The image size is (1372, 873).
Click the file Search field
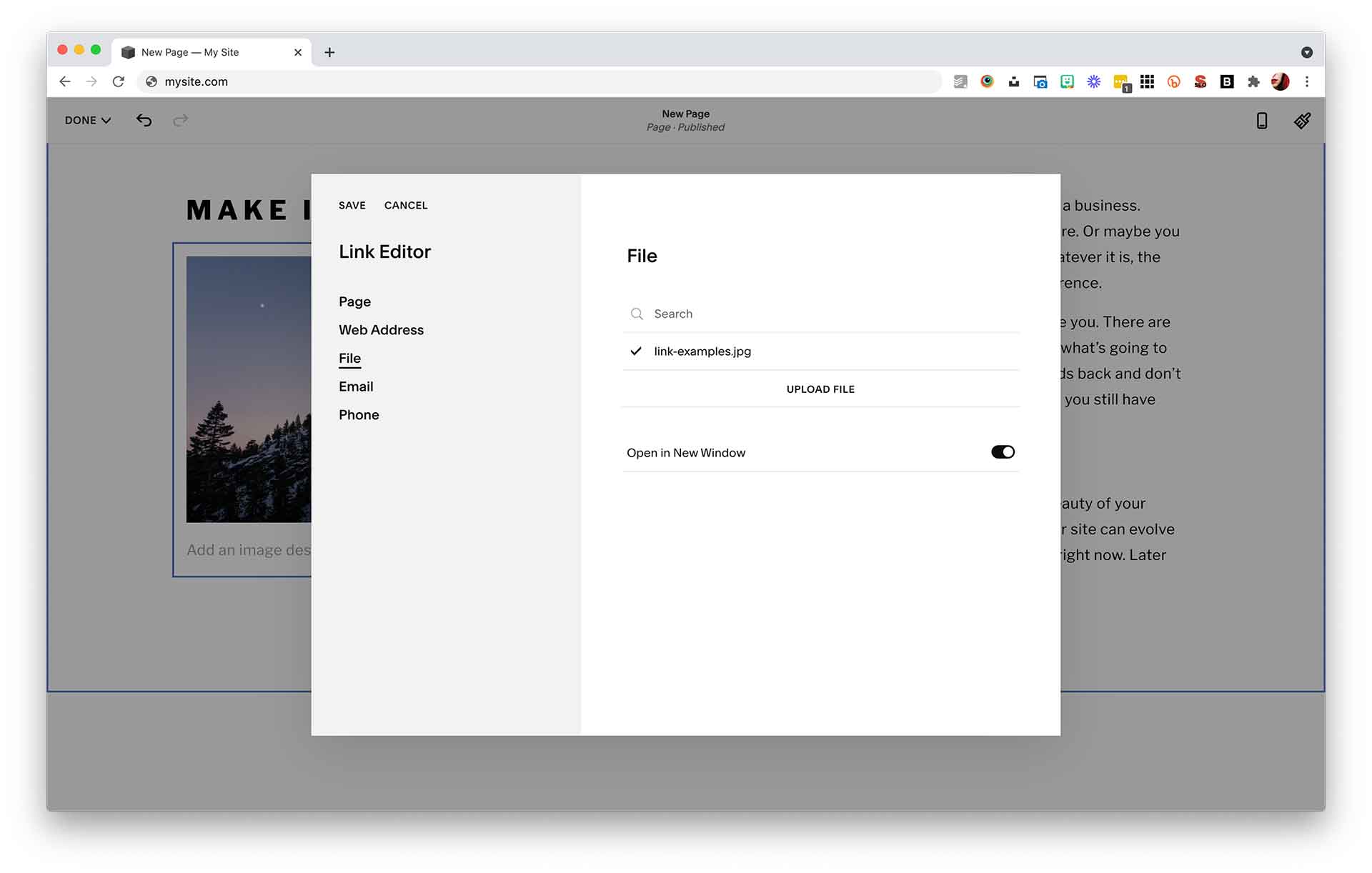(x=820, y=314)
